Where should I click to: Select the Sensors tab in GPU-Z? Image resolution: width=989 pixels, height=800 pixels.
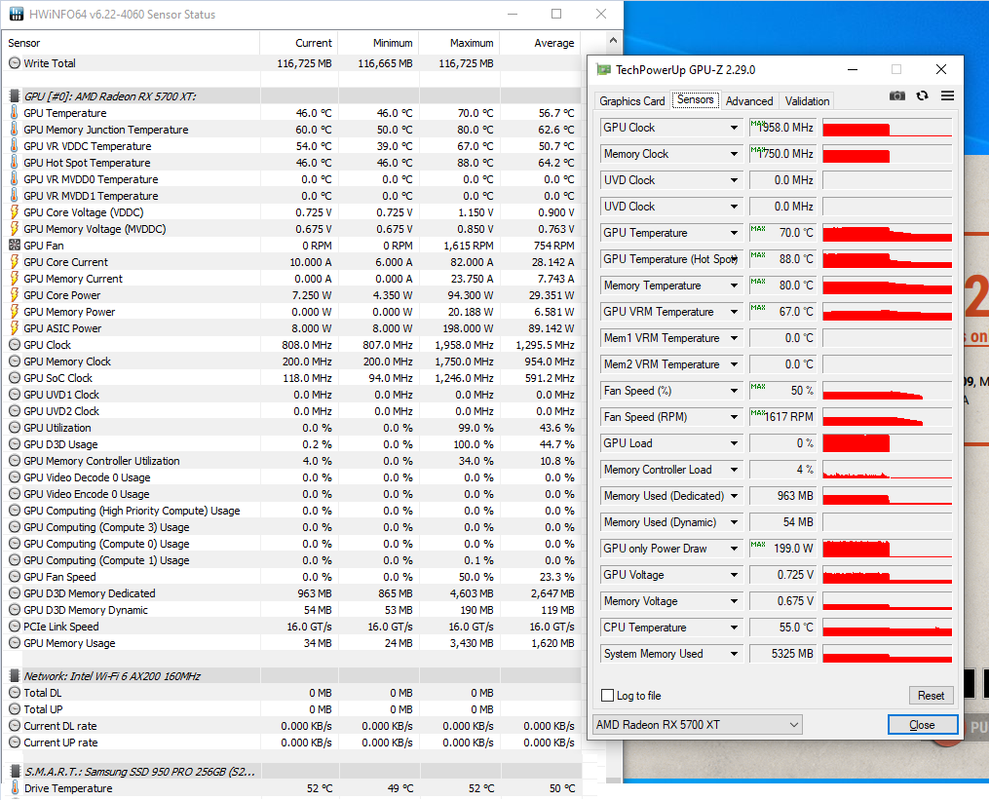[x=696, y=100]
